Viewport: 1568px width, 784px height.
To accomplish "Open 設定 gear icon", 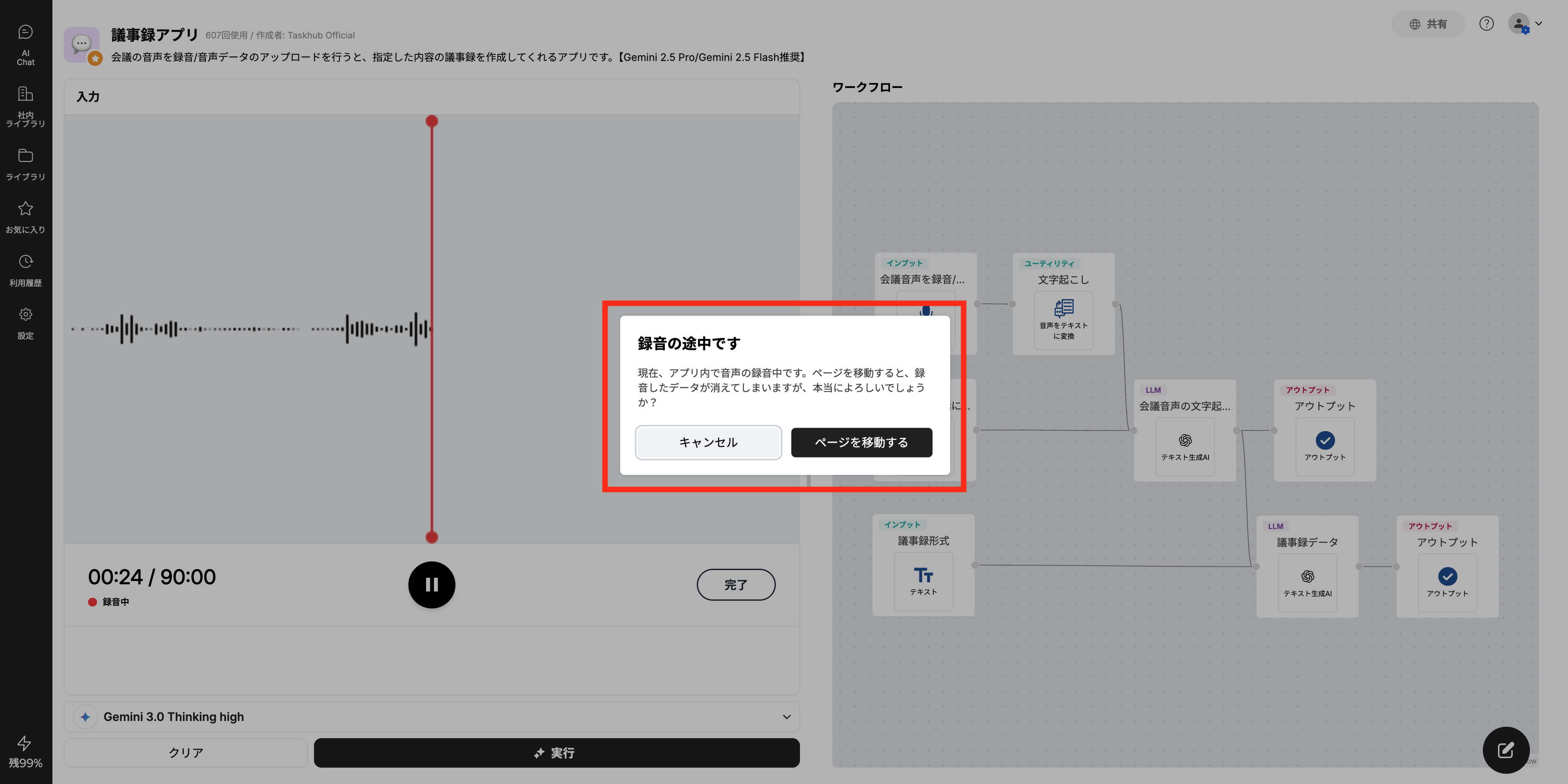I will pyautogui.click(x=25, y=315).
